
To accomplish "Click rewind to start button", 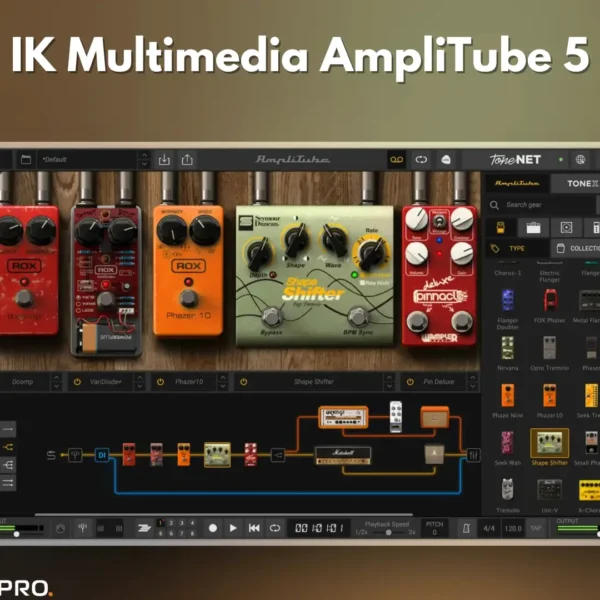I will [x=254, y=528].
